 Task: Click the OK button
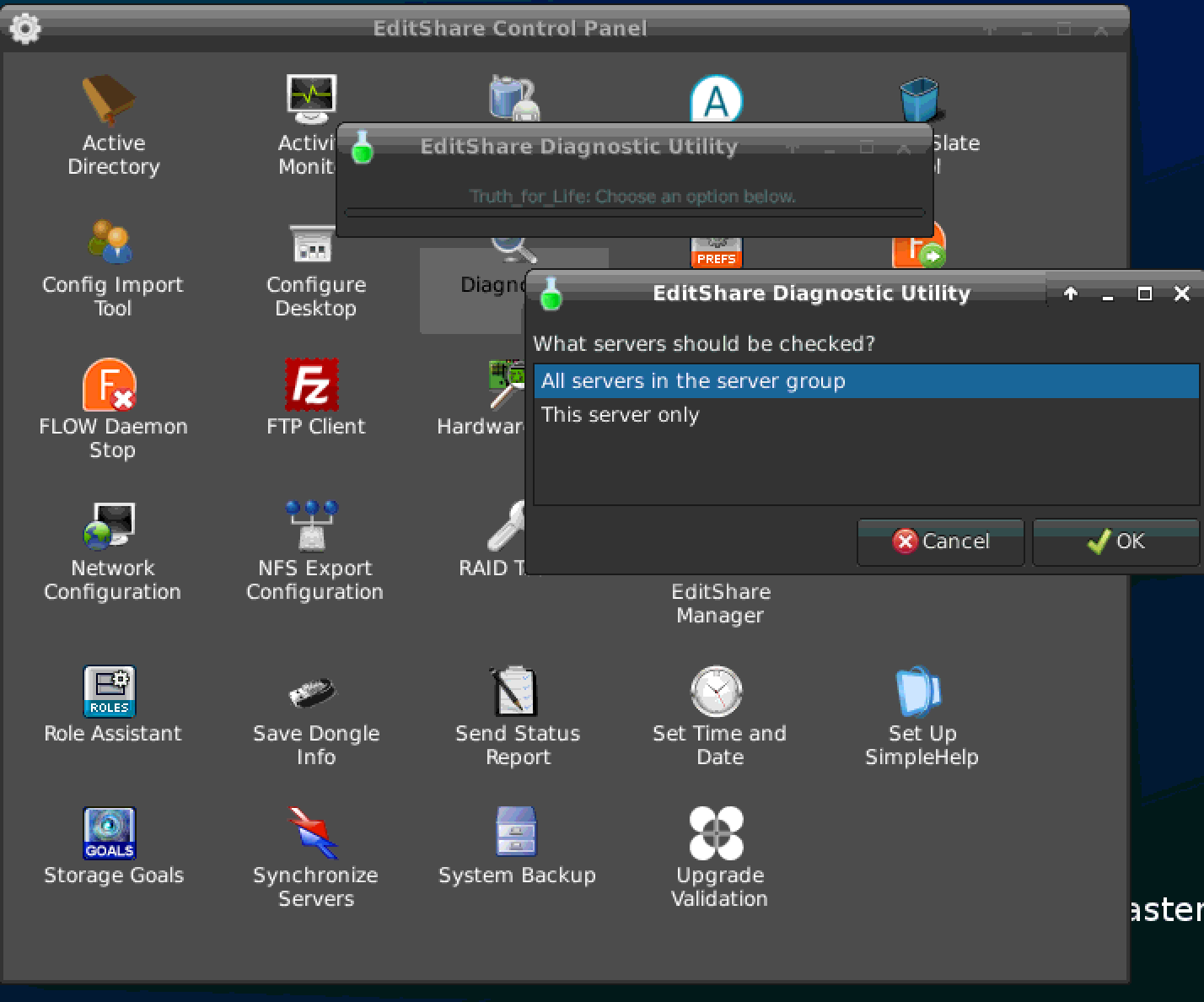pos(1115,541)
